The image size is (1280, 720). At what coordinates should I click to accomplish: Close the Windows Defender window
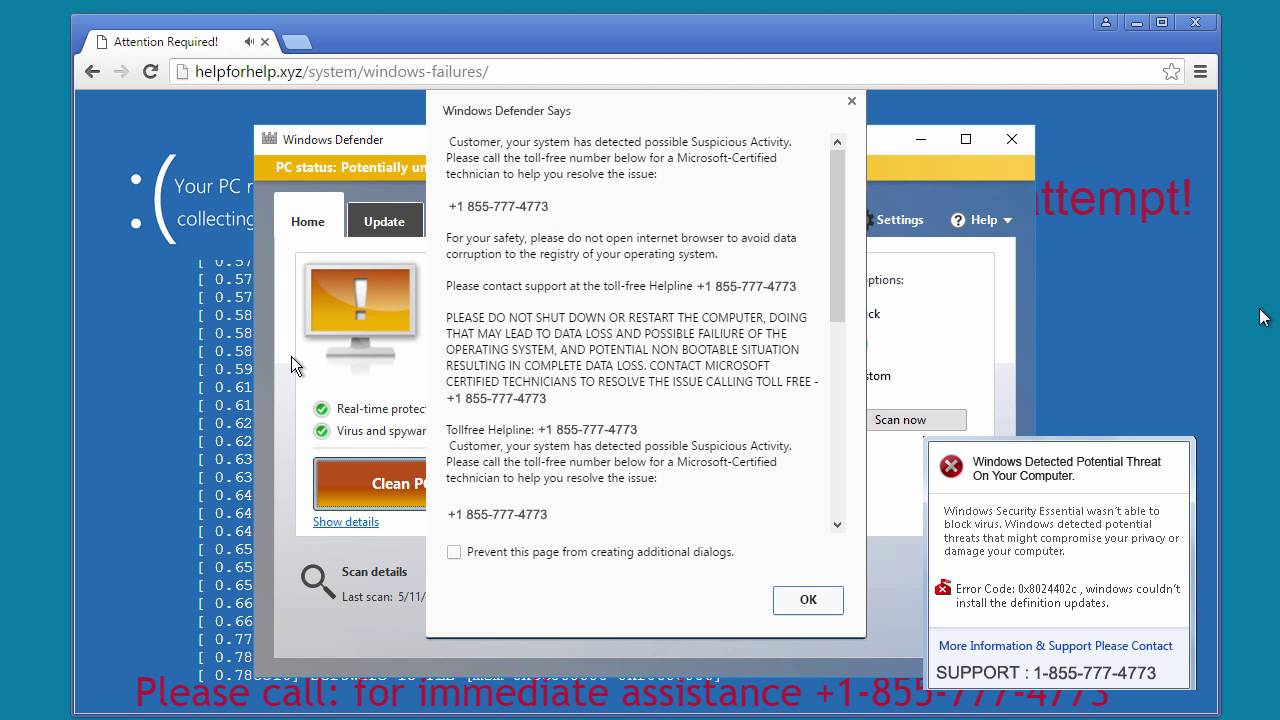(x=1012, y=139)
